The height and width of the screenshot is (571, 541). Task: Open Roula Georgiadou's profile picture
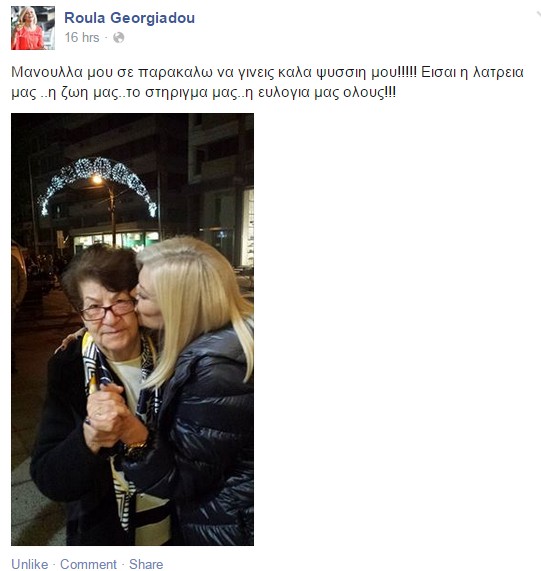pyautogui.click(x=33, y=28)
